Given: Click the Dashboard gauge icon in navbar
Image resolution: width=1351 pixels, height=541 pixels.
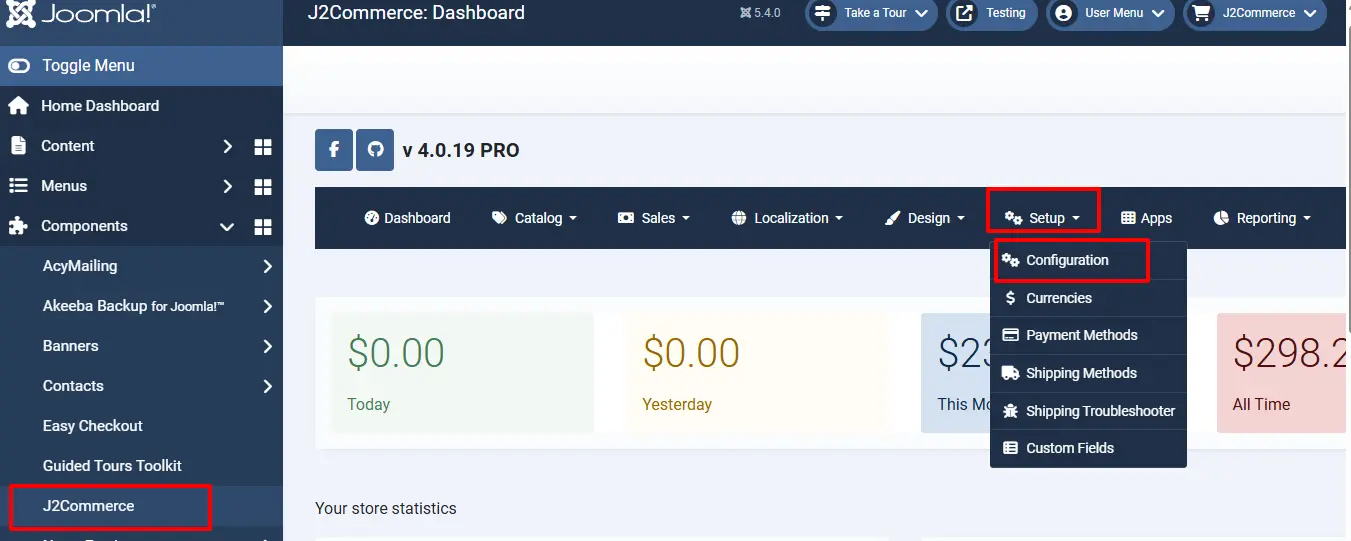Looking at the screenshot, I should [372, 218].
